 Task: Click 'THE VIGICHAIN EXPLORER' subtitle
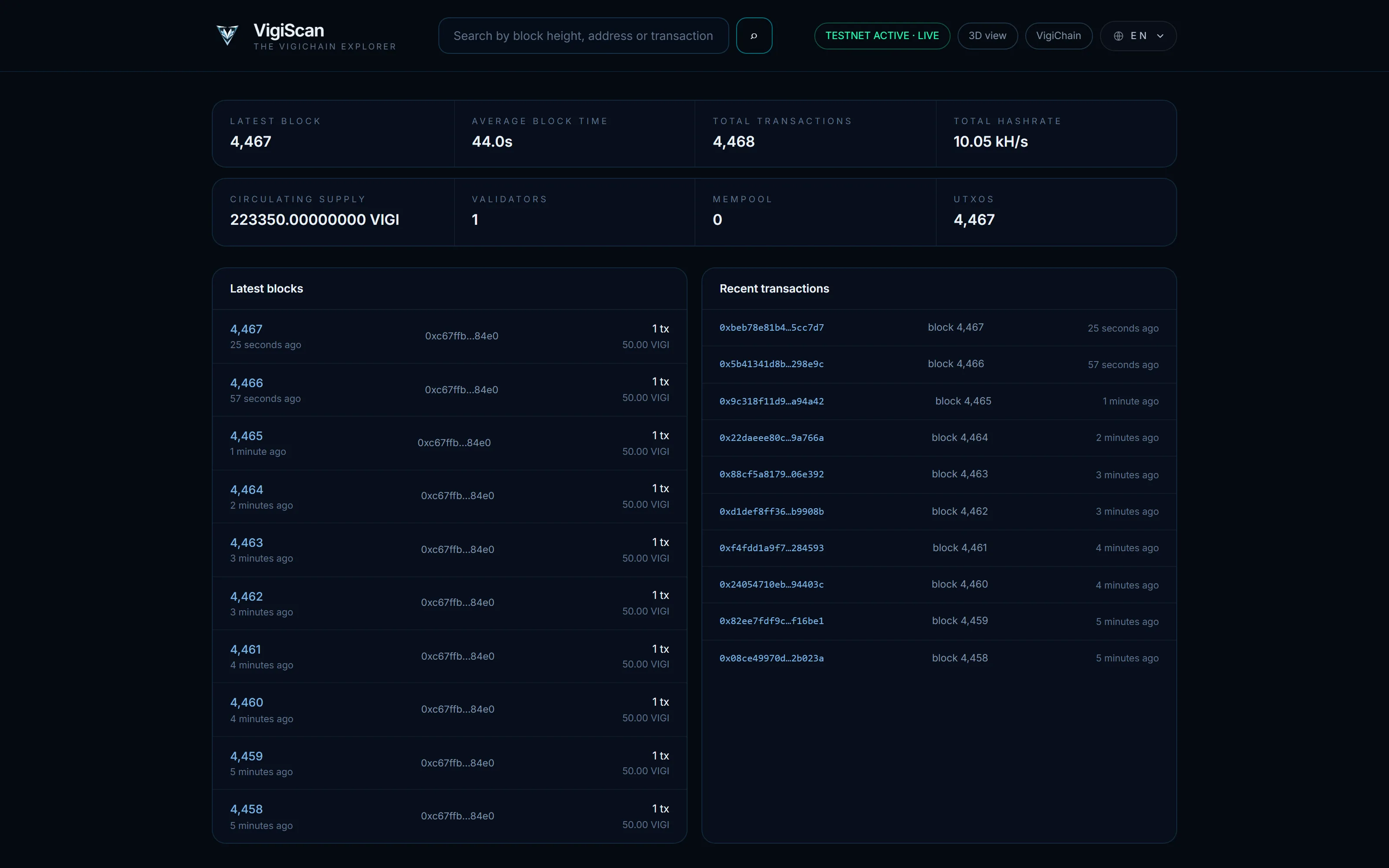point(325,46)
